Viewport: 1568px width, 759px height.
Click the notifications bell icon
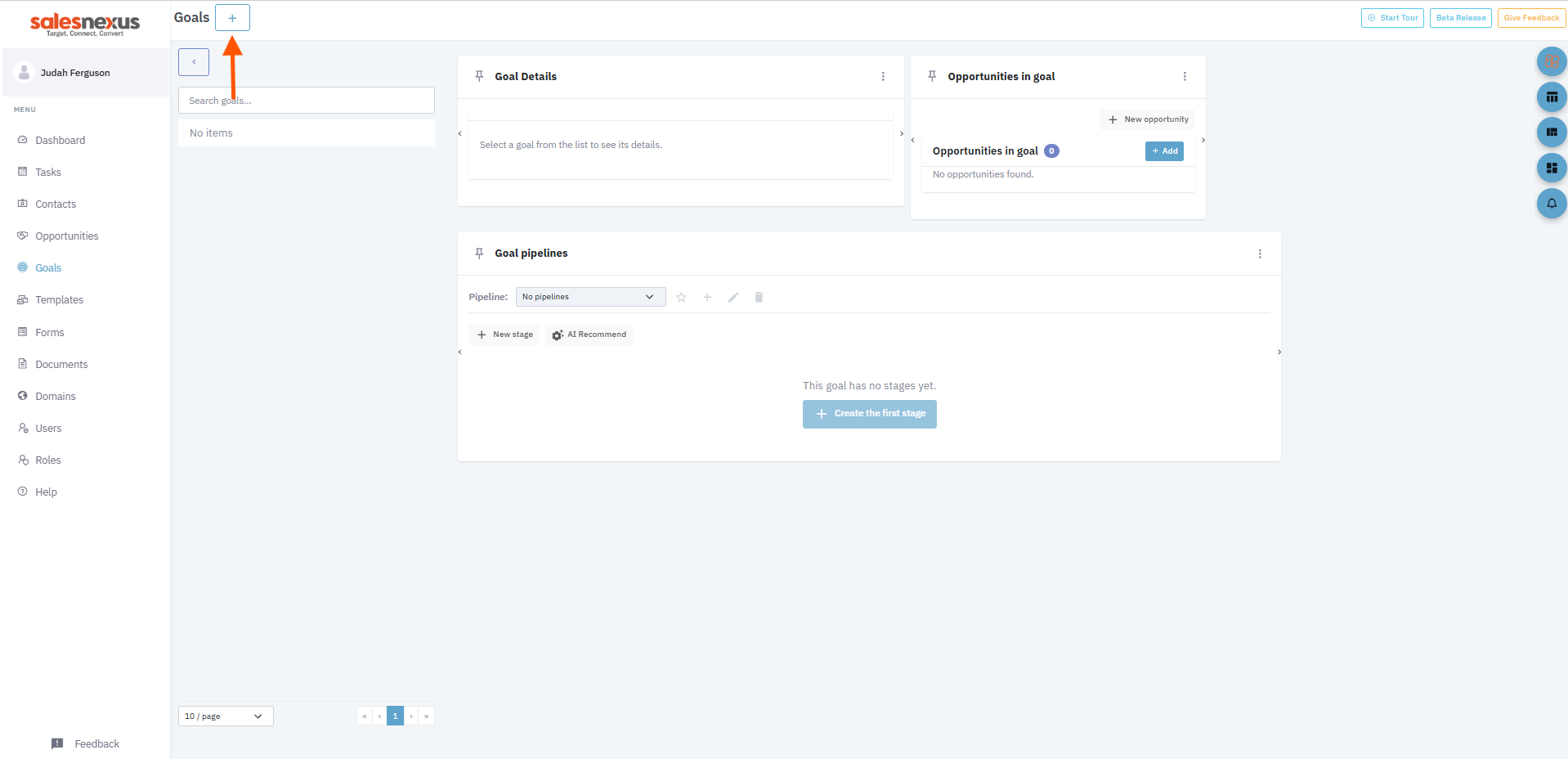pos(1552,204)
